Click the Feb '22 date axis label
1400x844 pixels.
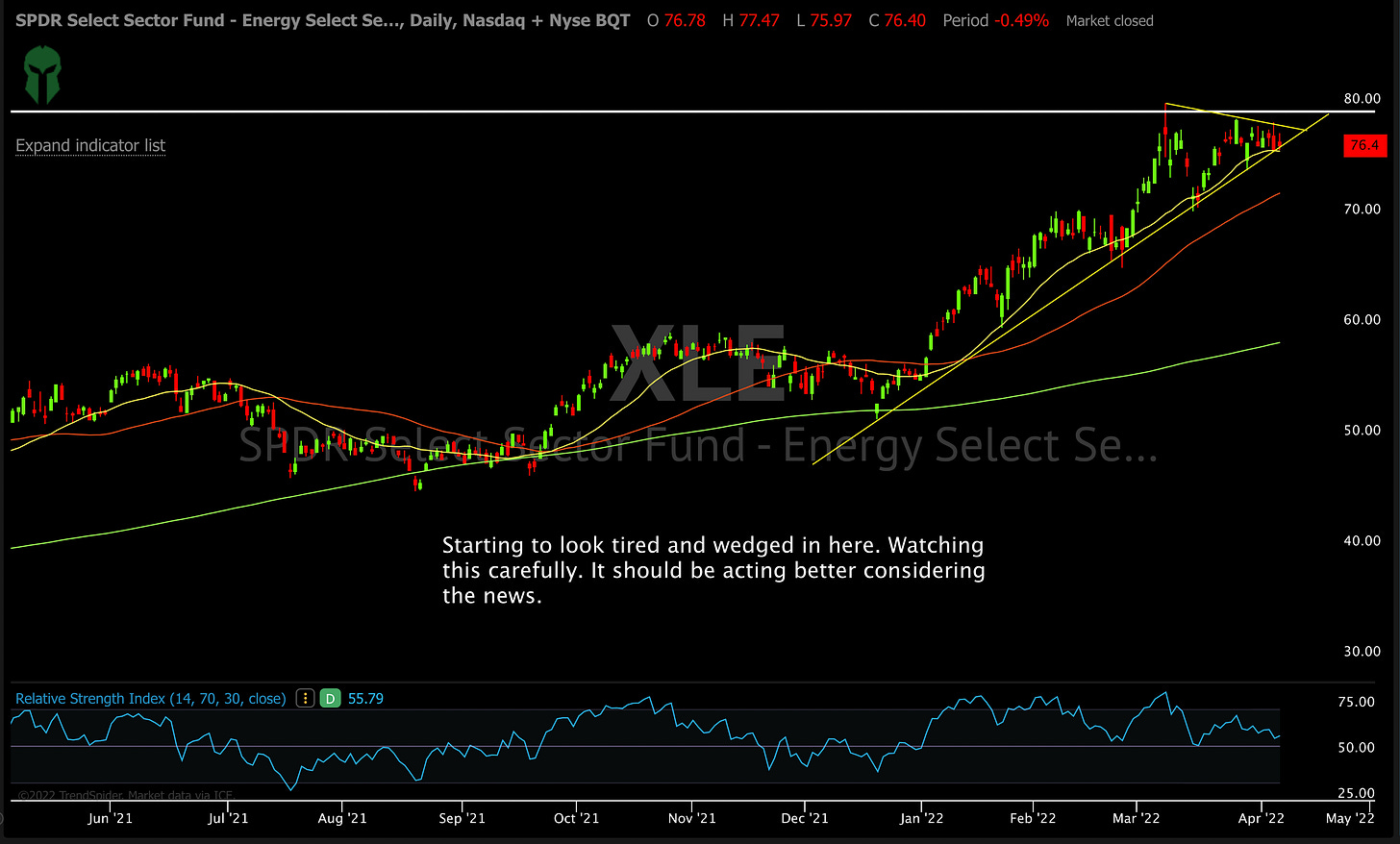1033,819
